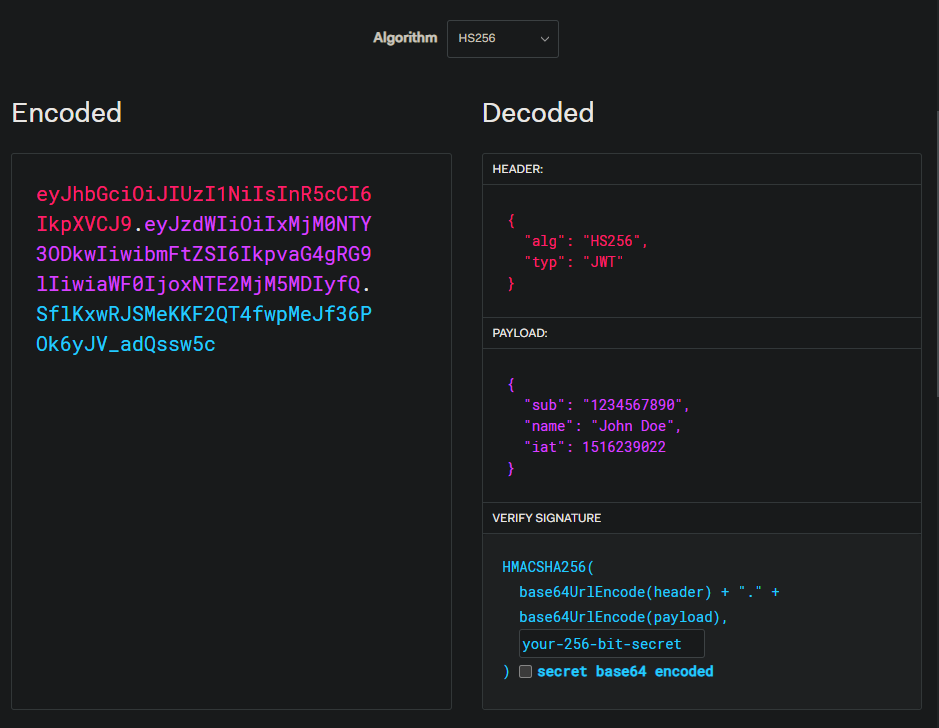
Task: Select the HEADER: section title
Action: 518,170
